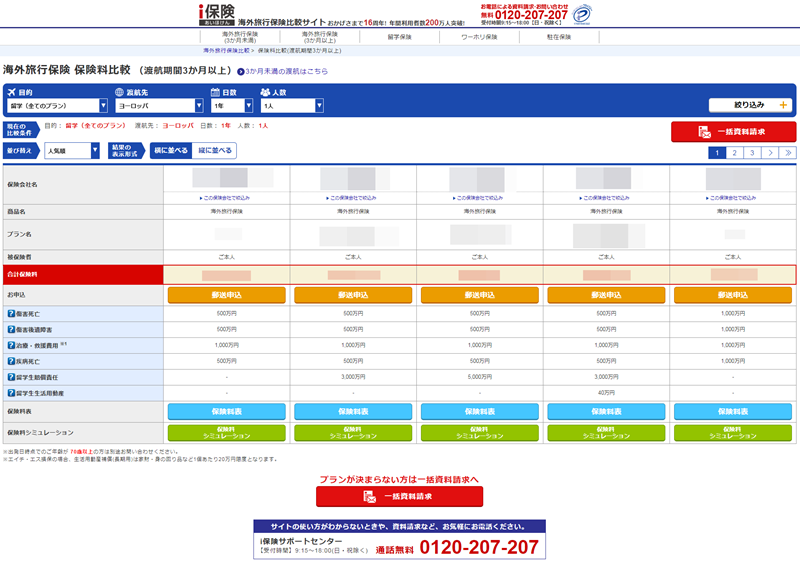Run 保険料シミュレーション in column with 5,000万円 賠償責任
This screenshot has width=800, height=561.
coord(480,433)
